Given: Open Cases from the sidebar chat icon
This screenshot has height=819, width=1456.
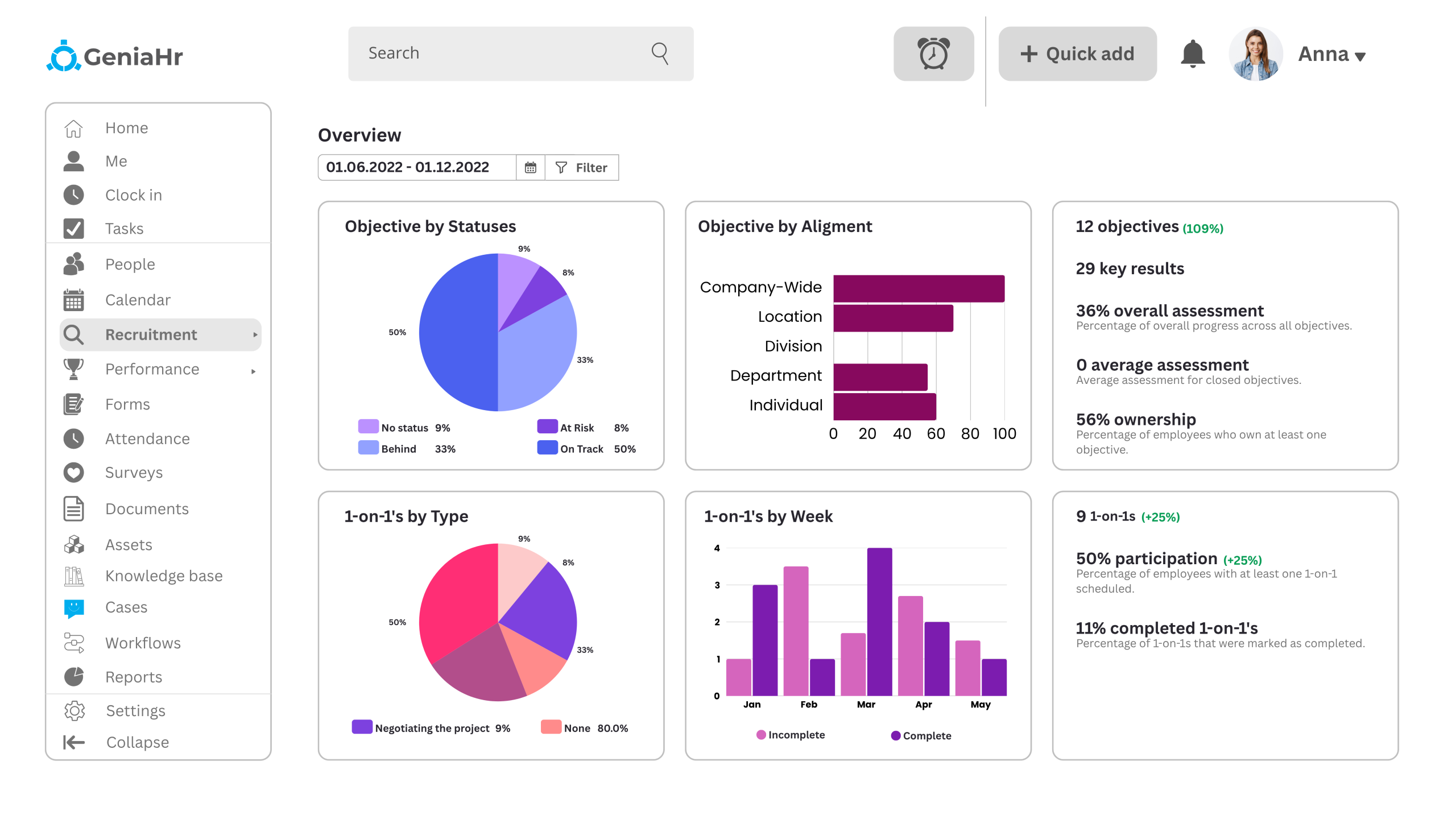Looking at the screenshot, I should pyautogui.click(x=74, y=607).
